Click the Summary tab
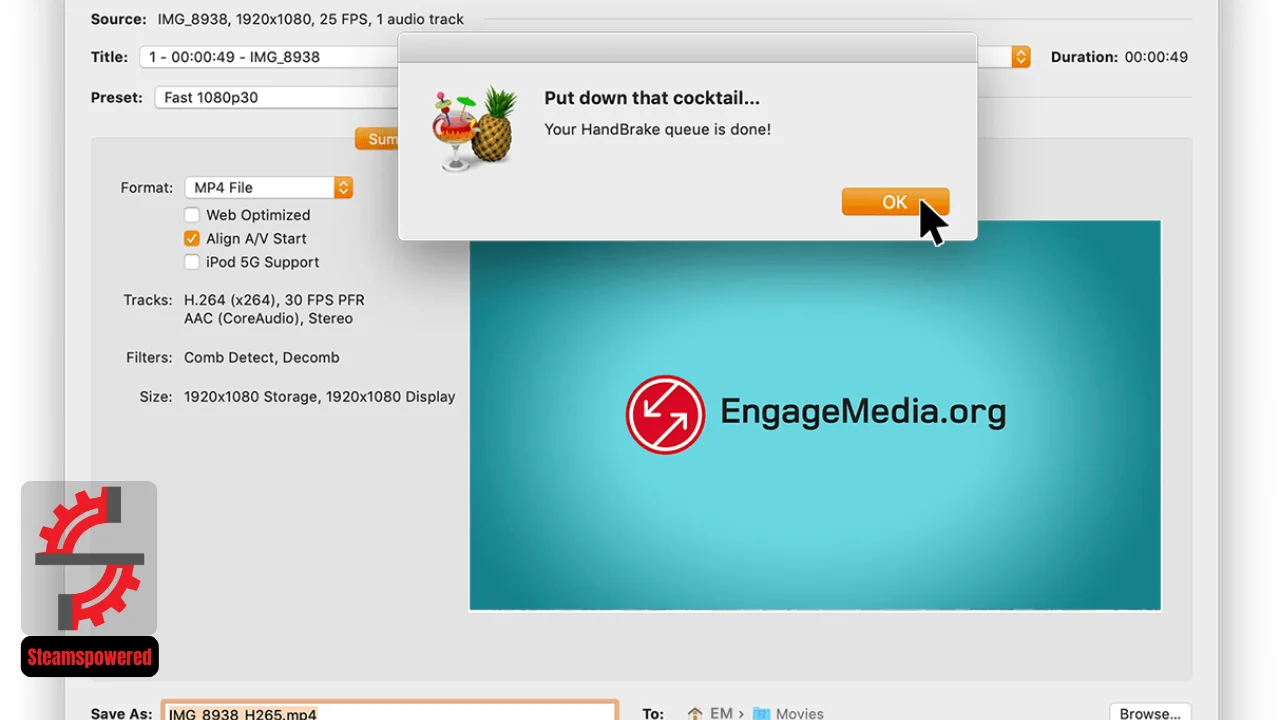This screenshot has width=1280, height=720. coord(378,139)
